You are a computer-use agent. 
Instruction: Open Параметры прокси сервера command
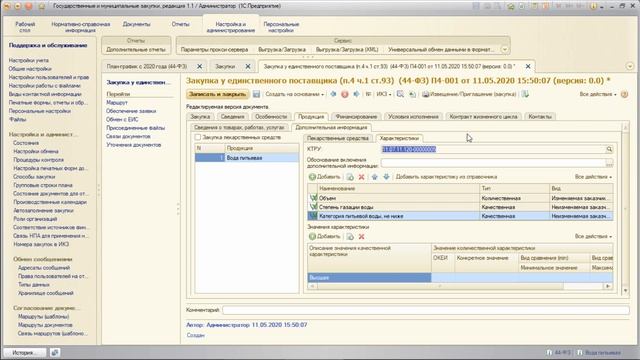click(214, 49)
